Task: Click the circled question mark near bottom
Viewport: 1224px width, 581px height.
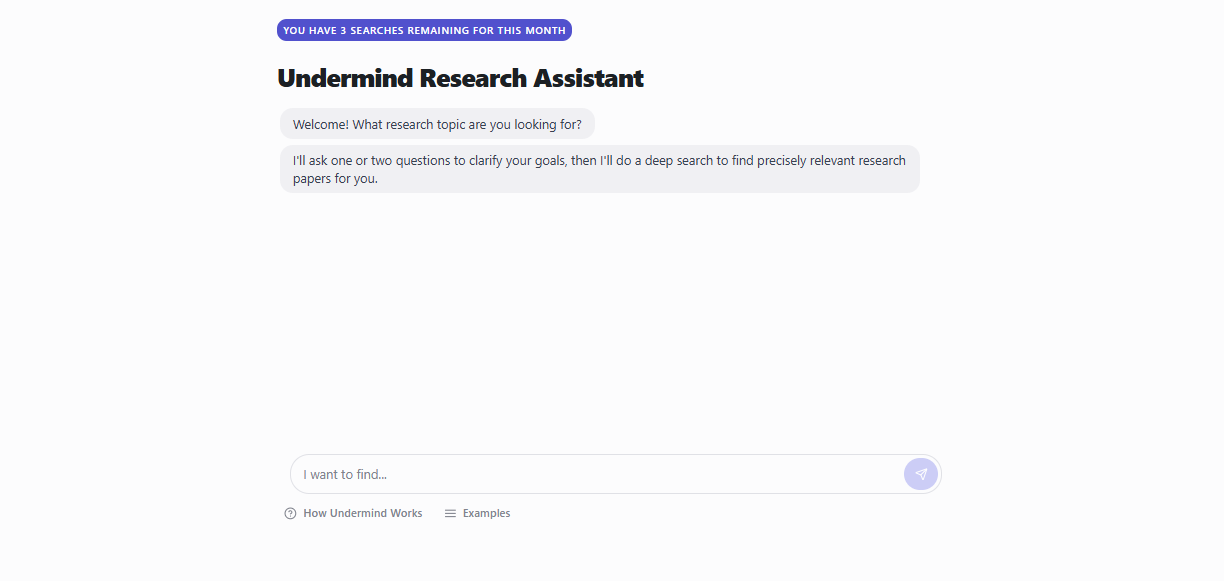Action: click(290, 513)
